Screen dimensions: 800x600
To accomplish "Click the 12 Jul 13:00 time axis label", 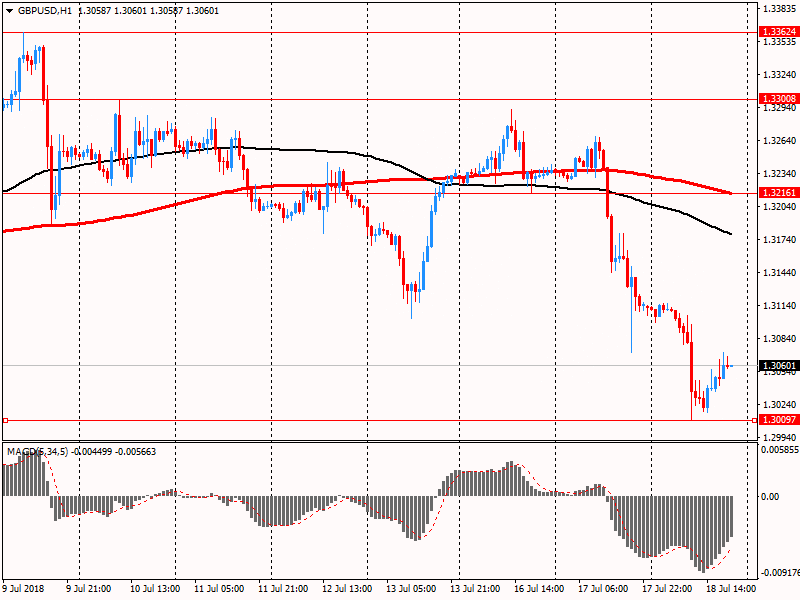I will (x=347, y=589).
